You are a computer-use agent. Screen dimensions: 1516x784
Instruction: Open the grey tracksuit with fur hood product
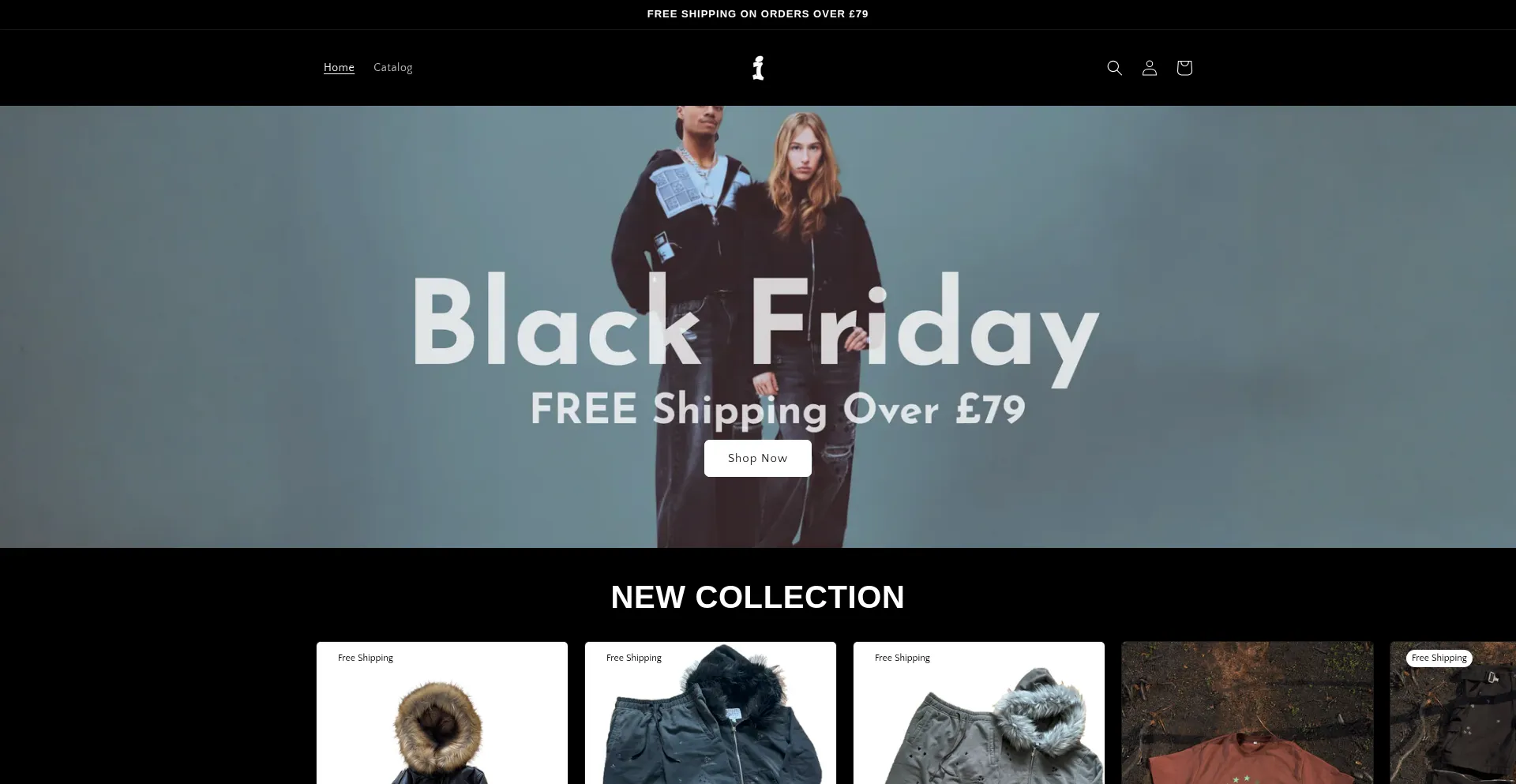[979, 713]
